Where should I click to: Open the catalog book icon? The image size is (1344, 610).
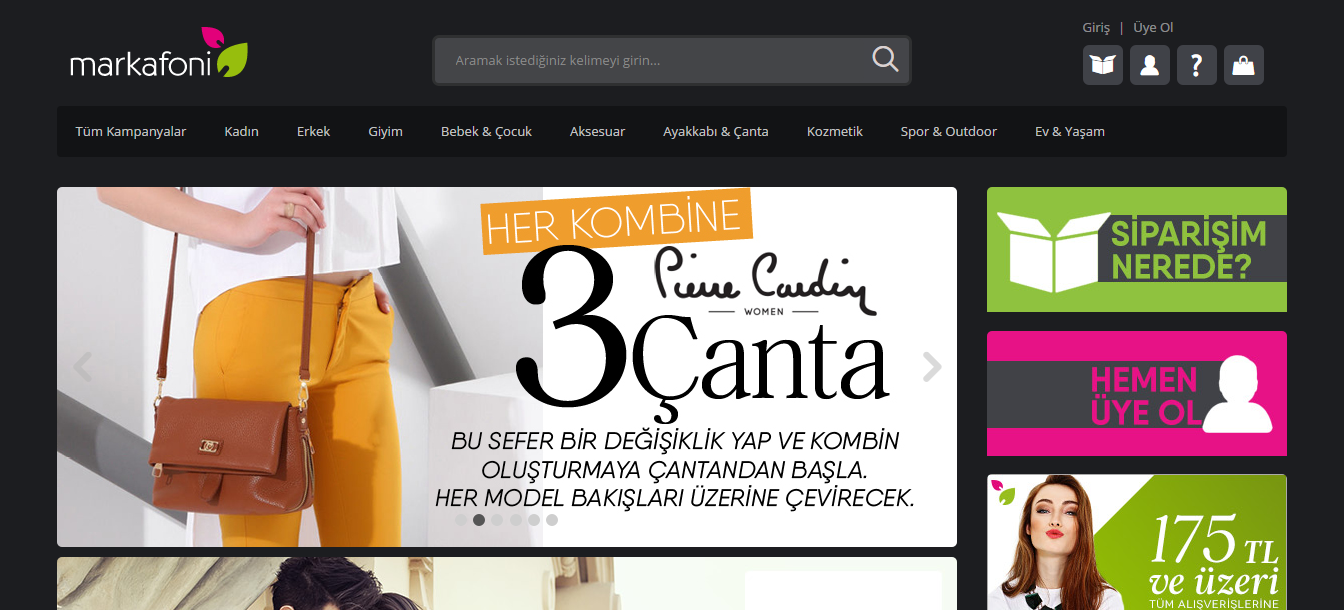(x=1102, y=65)
